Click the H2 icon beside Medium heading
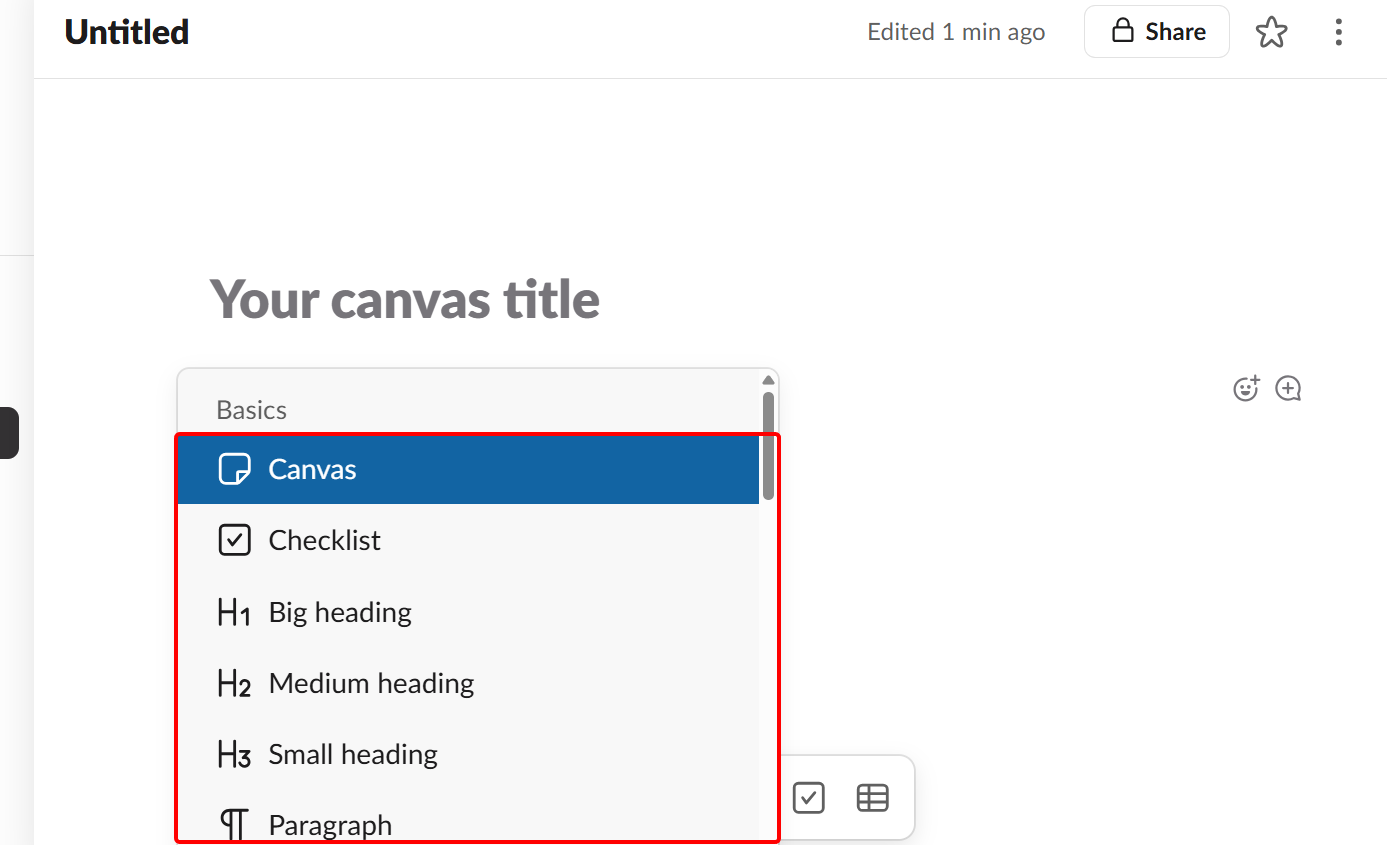The image size is (1387, 845). tap(233, 683)
